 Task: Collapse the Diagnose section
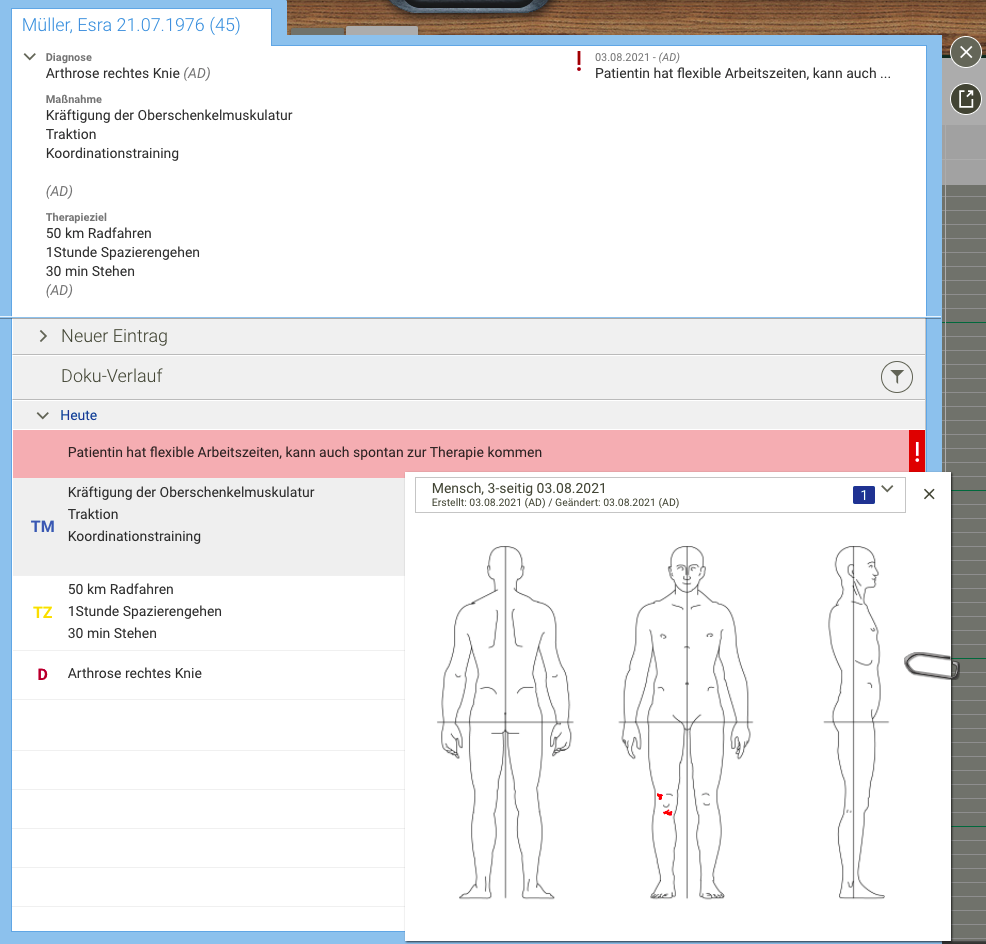tap(30, 56)
